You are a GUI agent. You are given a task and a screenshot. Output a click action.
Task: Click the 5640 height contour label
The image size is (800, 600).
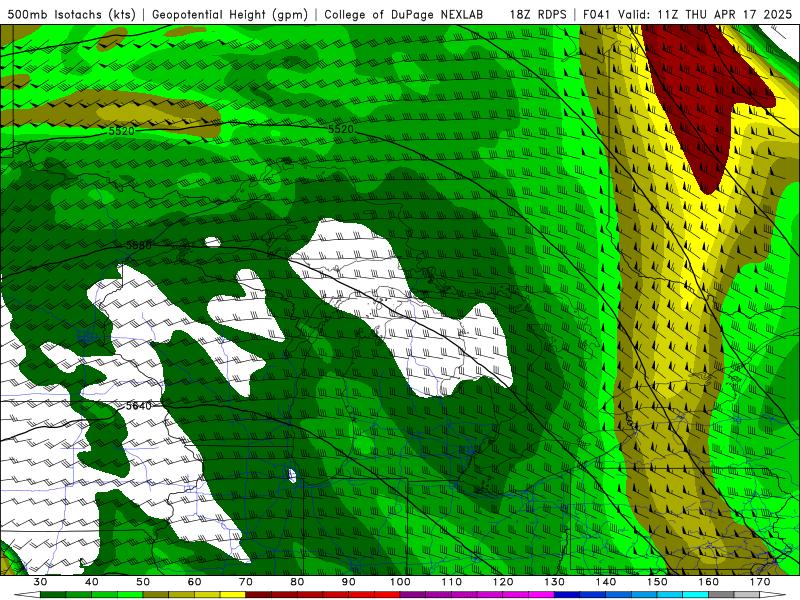139,406
